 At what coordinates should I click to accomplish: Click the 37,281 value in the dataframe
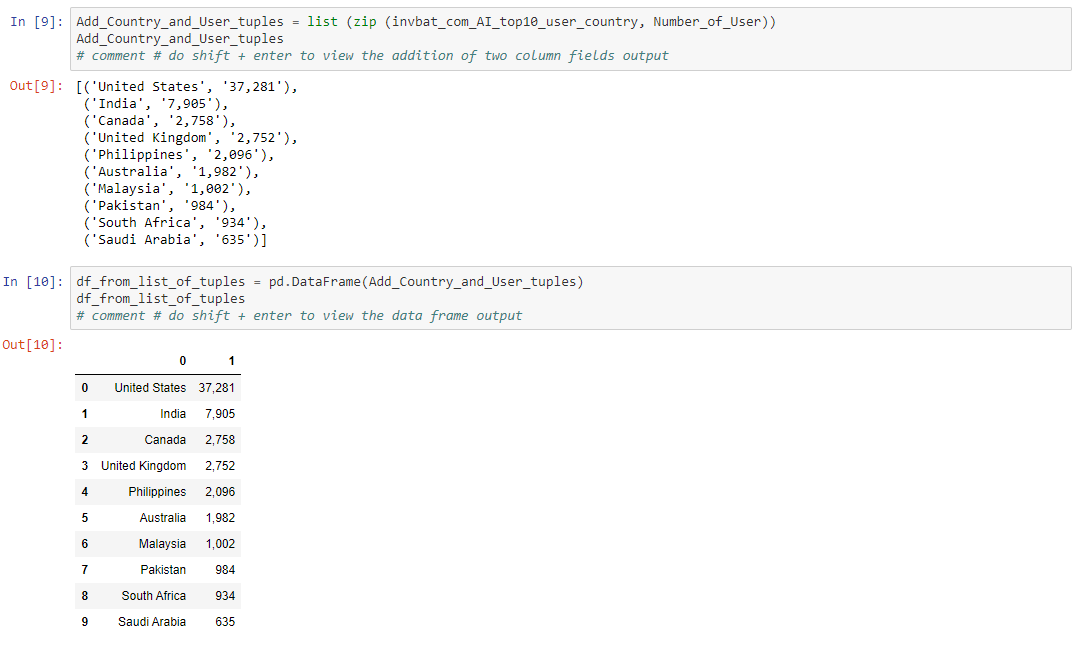pyautogui.click(x=217, y=388)
